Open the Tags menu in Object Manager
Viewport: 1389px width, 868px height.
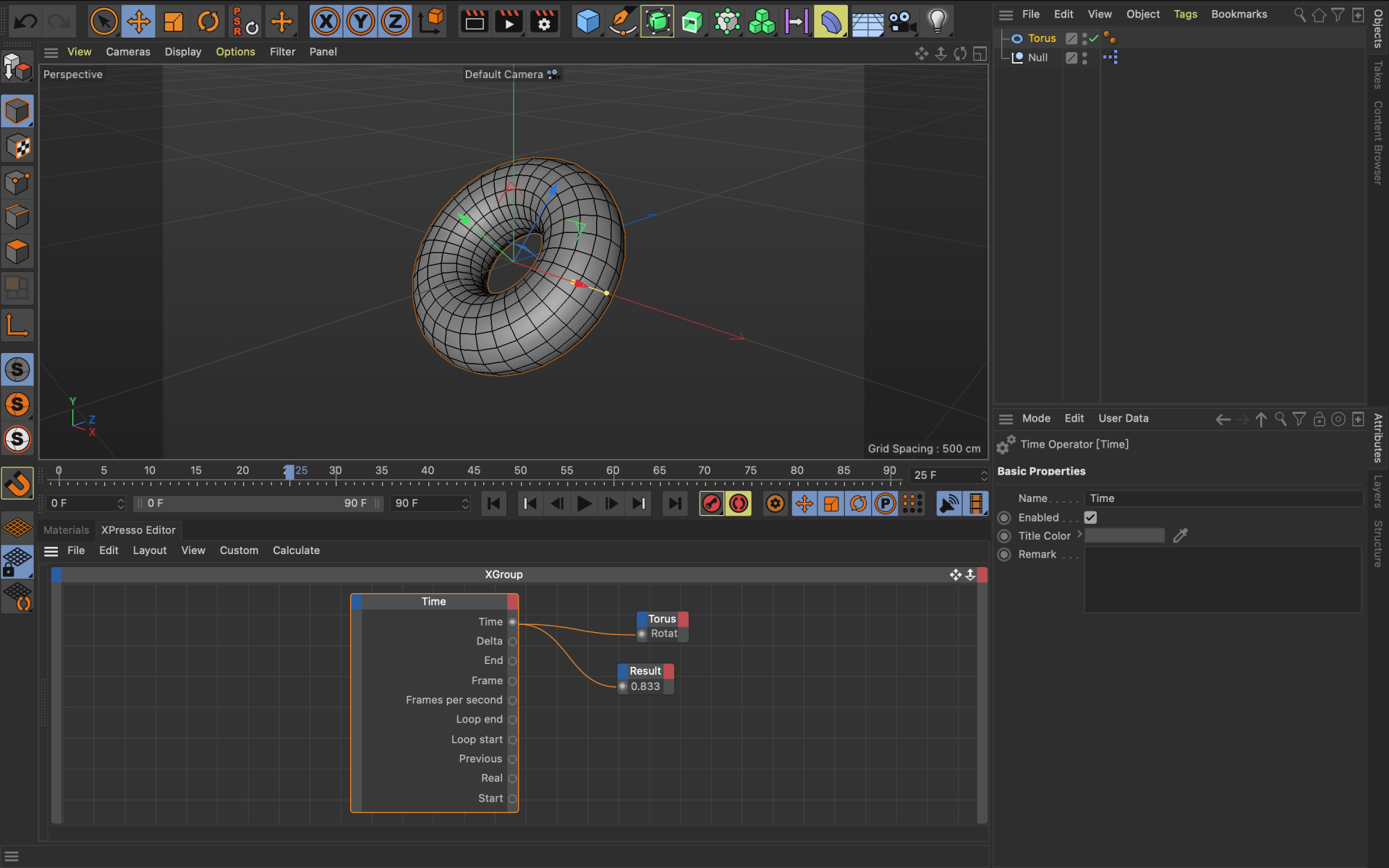[x=1185, y=14]
